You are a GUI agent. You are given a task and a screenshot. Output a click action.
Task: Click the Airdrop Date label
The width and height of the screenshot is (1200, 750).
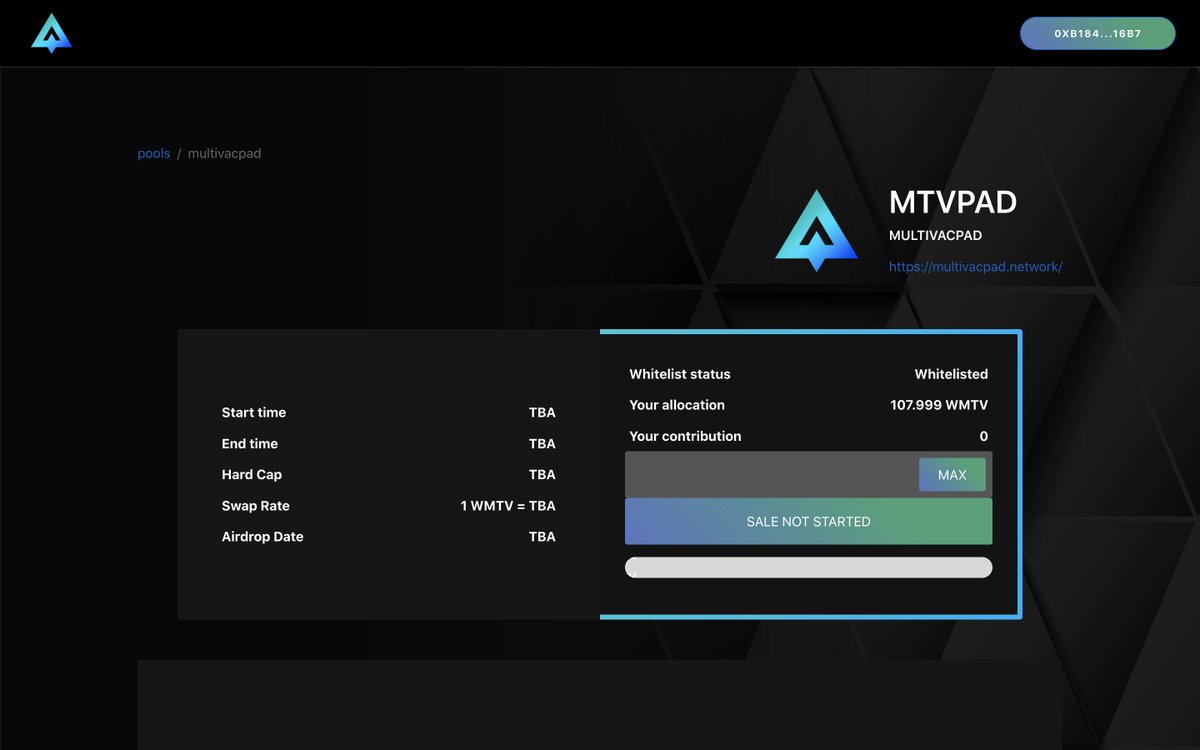(x=262, y=536)
